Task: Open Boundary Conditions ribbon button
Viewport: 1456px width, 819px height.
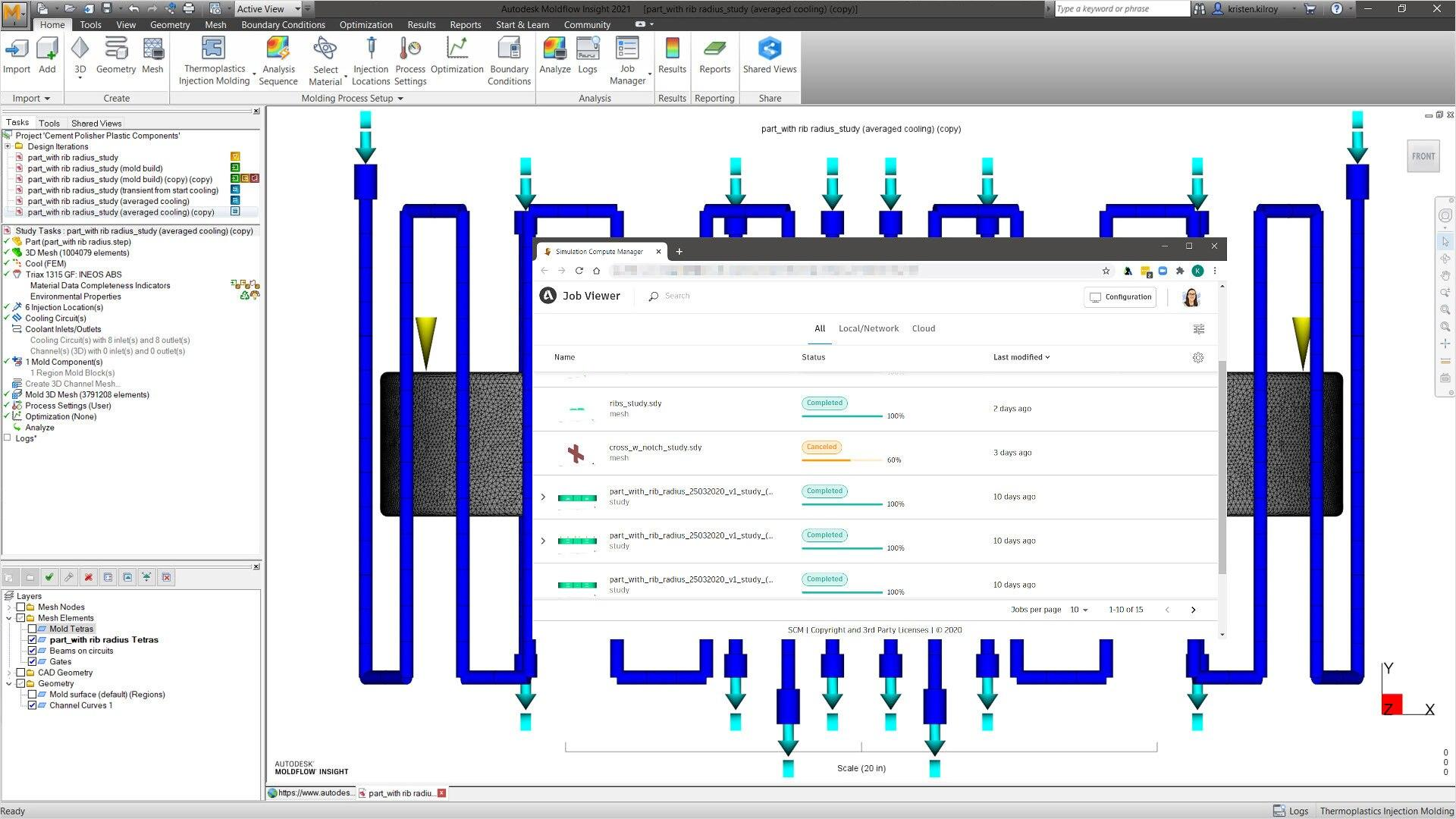Action: (x=509, y=61)
